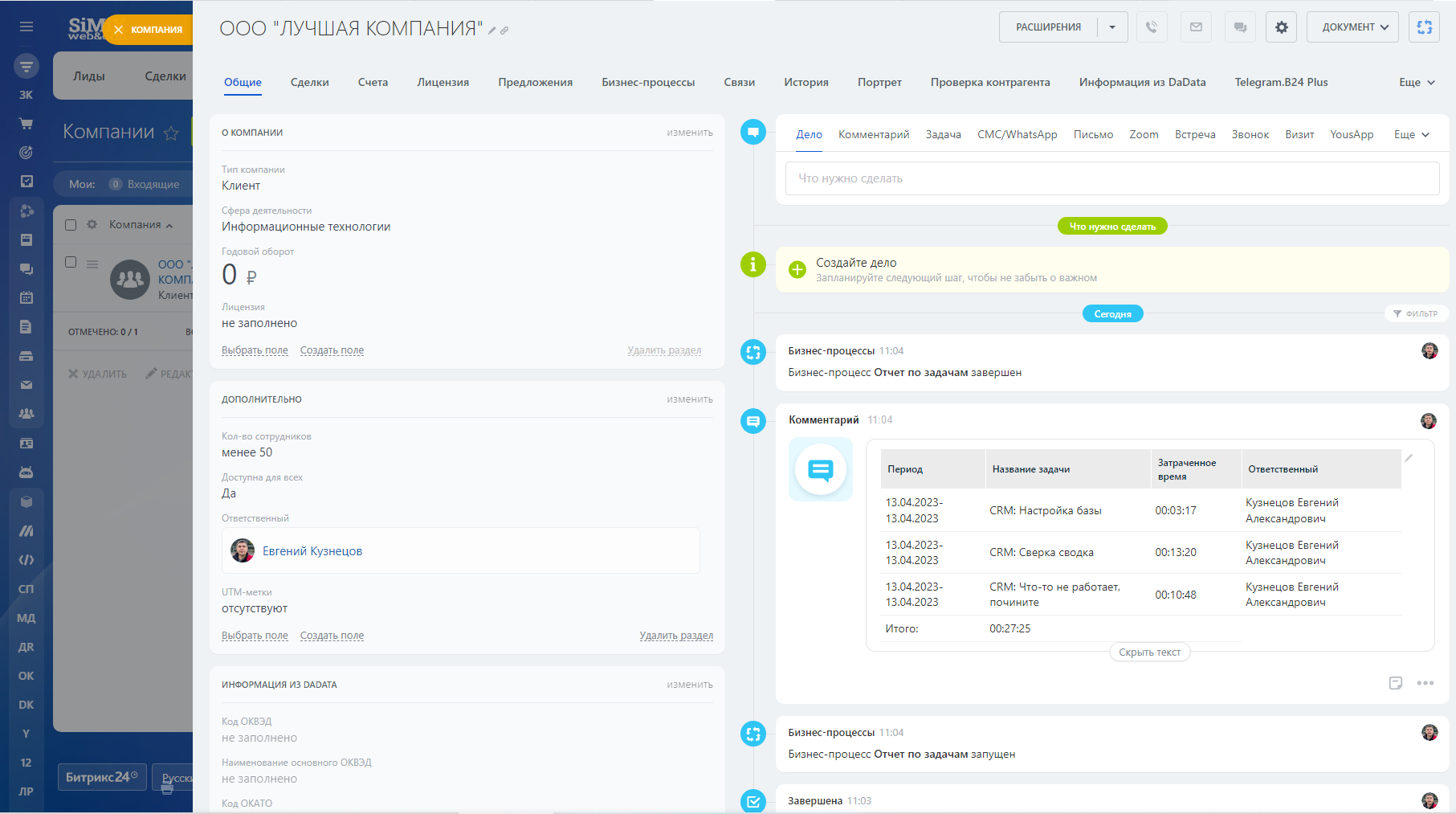Open the ДОКУМЕНТ dropdown
The height and width of the screenshot is (814, 1456).
tap(1353, 27)
